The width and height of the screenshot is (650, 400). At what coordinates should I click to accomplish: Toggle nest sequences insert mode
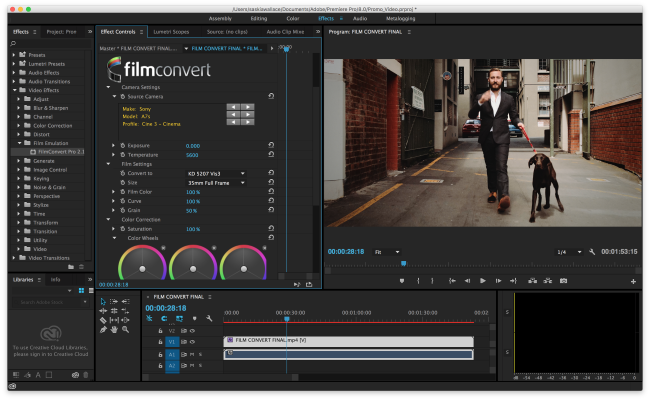[149, 318]
